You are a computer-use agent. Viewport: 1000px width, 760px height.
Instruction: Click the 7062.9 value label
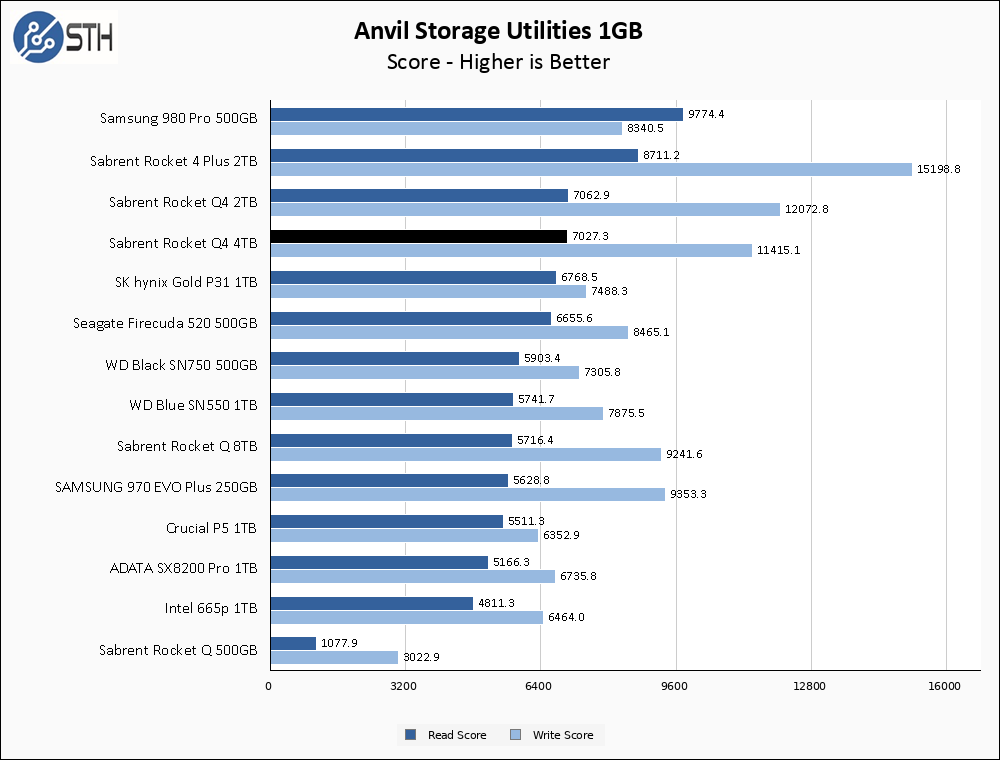591,195
